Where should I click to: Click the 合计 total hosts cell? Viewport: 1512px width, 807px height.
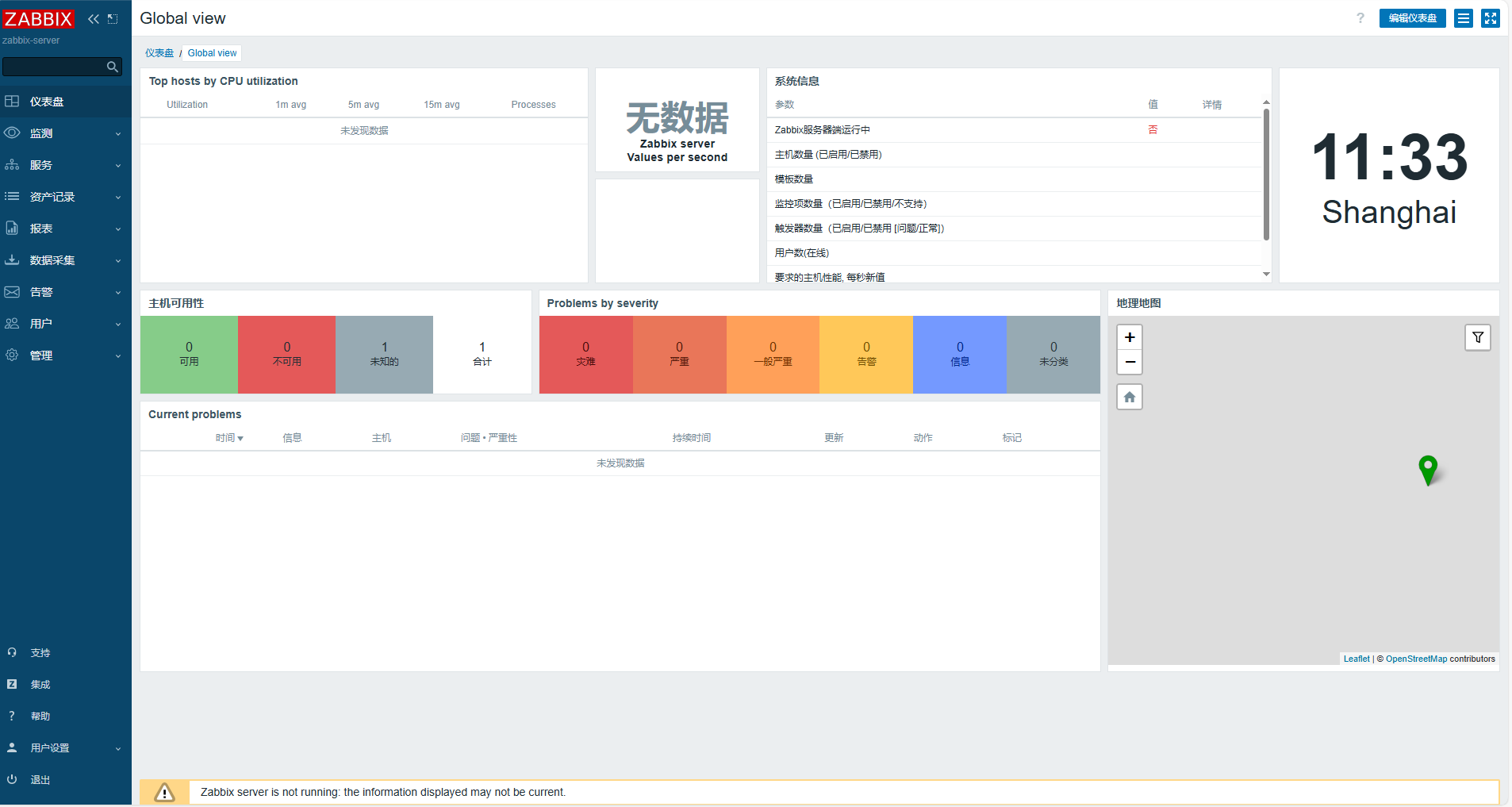pyautogui.click(x=482, y=355)
